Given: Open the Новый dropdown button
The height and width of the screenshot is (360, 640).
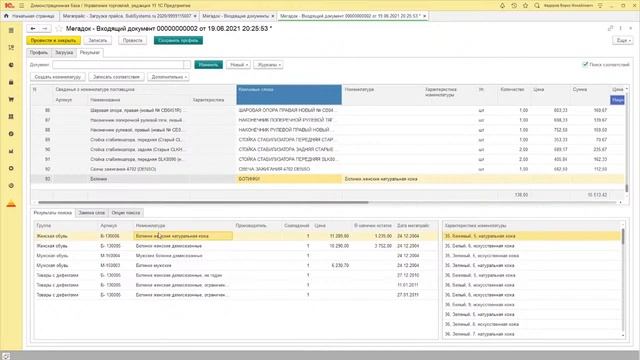Looking at the screenshot, I should [238, 64].
